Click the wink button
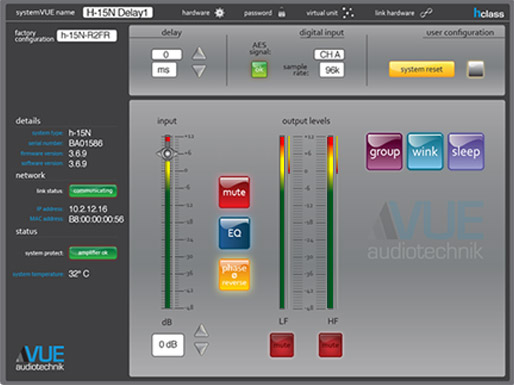514x385 pixels. click(x=425, y=152)
